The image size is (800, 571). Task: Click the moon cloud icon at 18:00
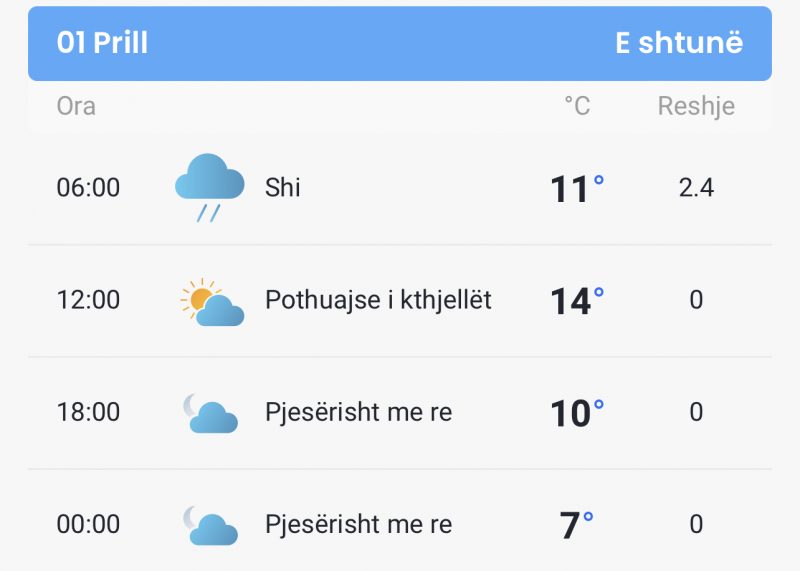210,413
